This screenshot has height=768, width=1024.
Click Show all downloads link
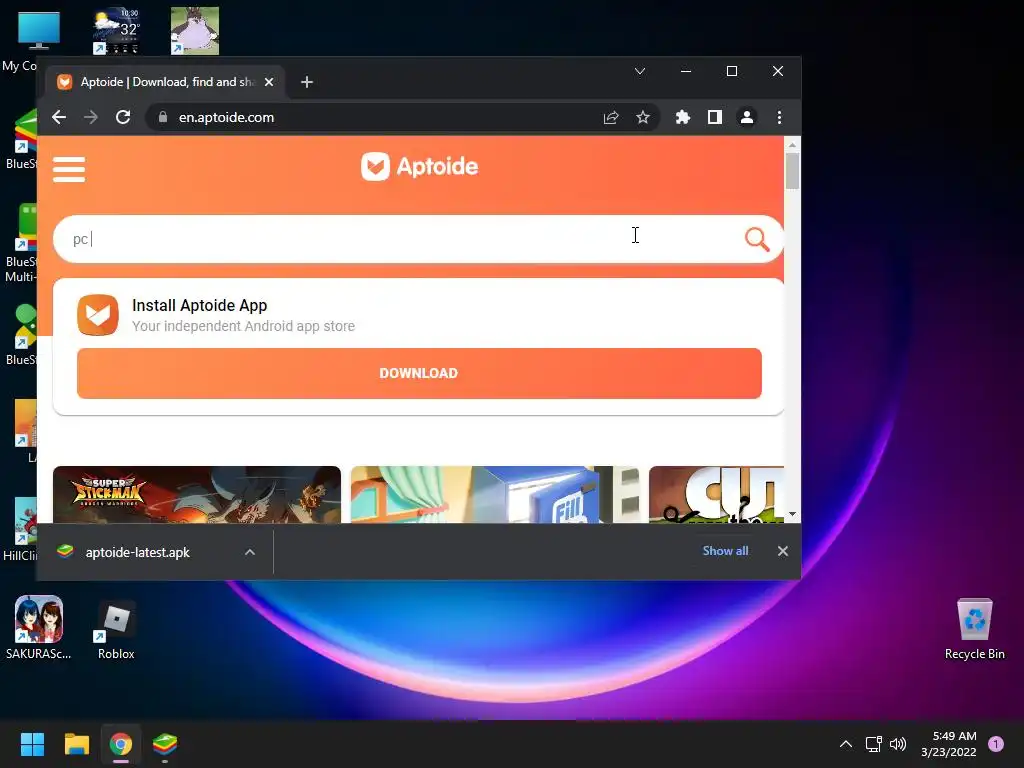point(725,551)
